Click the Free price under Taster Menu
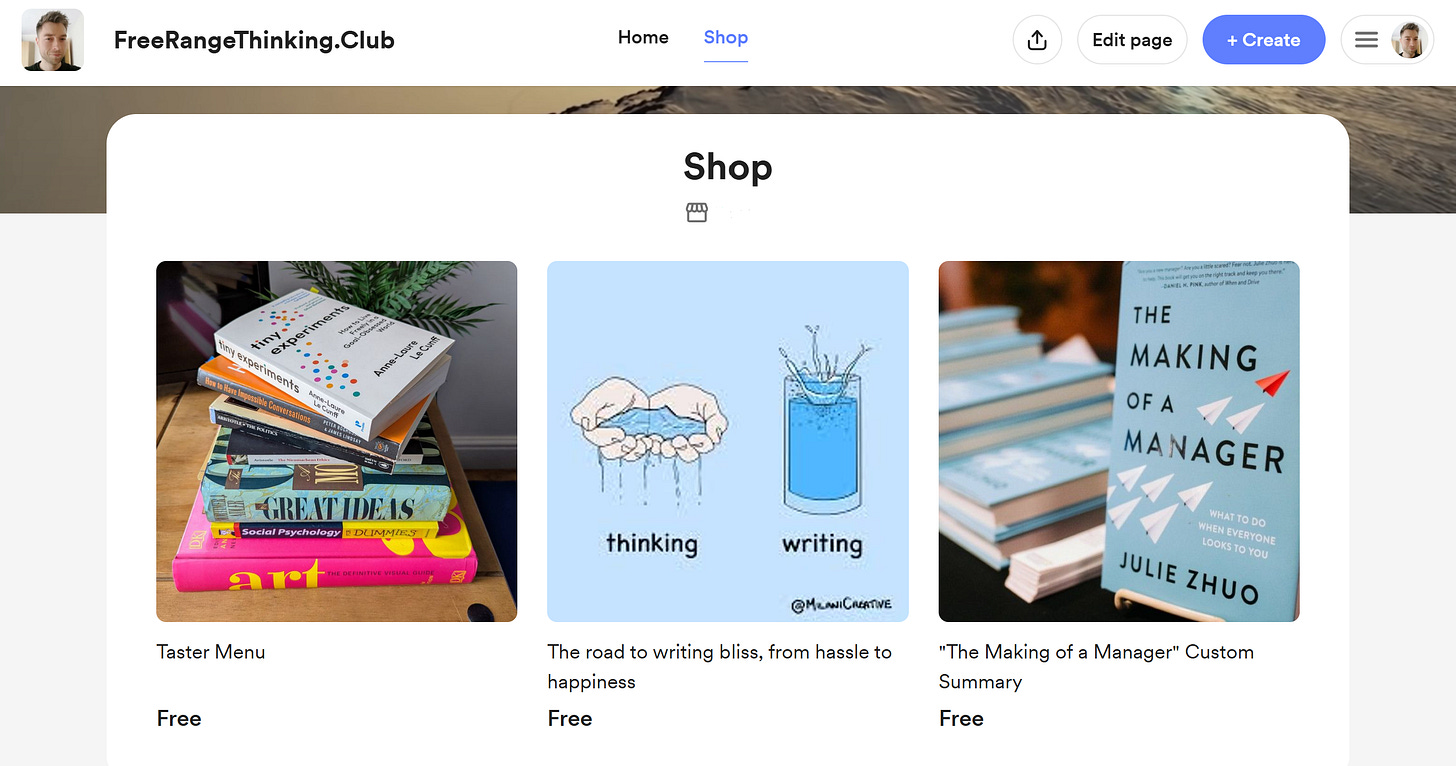 pyautogui.click(x=179, y=719)
